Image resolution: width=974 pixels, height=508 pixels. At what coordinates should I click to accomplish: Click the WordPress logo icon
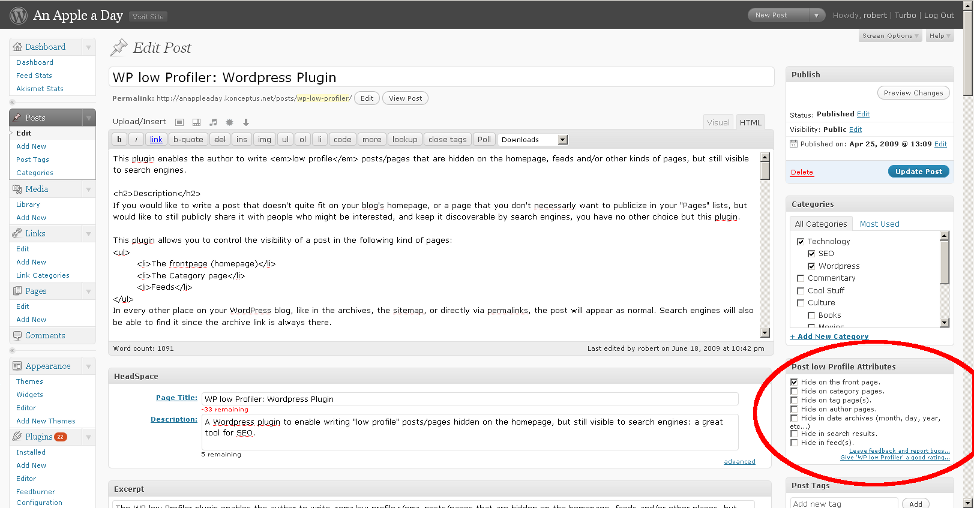19,15
